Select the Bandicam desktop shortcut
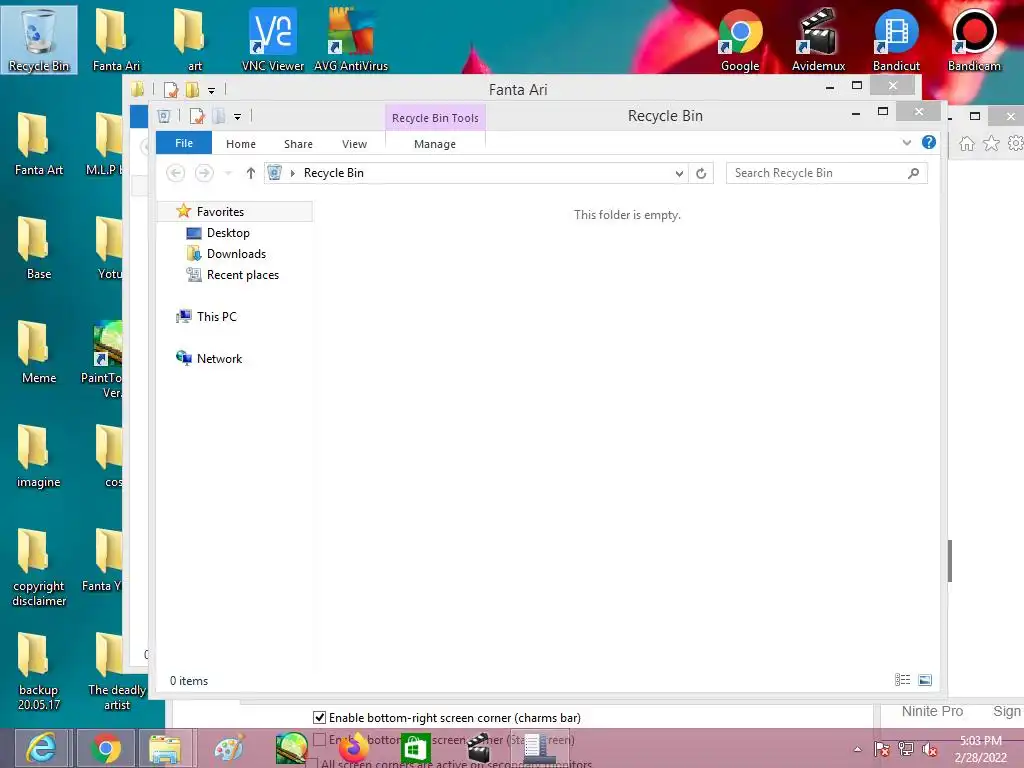 click(x=974, y=39)
